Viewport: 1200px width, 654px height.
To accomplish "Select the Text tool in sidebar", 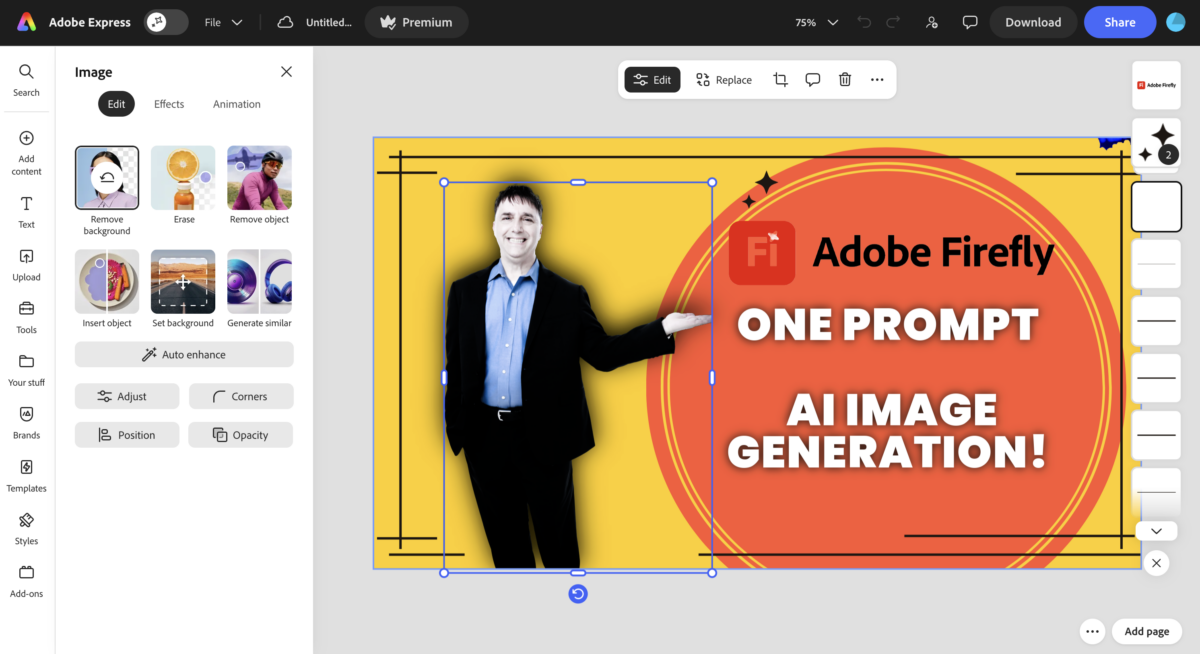I will tap(26, 212).
